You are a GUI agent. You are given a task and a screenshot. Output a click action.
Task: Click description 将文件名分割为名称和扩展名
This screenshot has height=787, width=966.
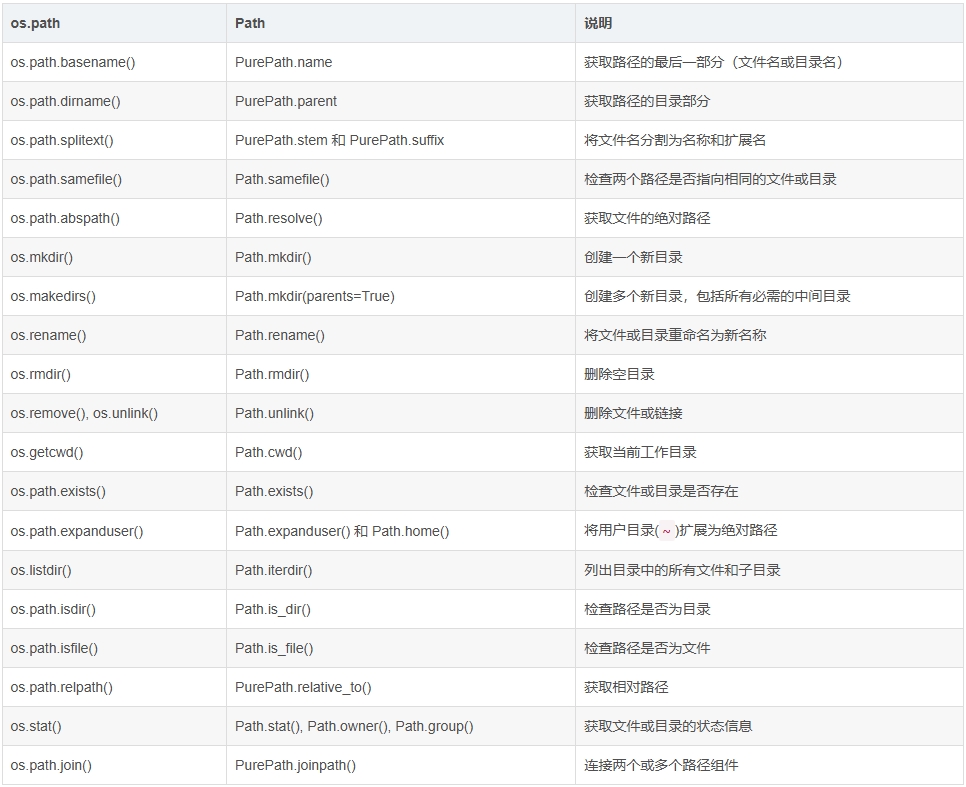pos(675,141)
